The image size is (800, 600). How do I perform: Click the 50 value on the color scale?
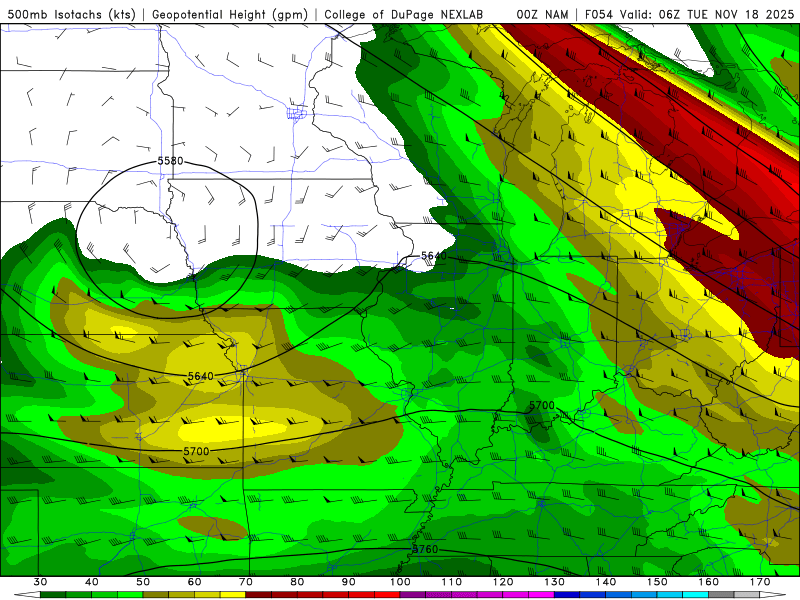[x=143, y=582]
